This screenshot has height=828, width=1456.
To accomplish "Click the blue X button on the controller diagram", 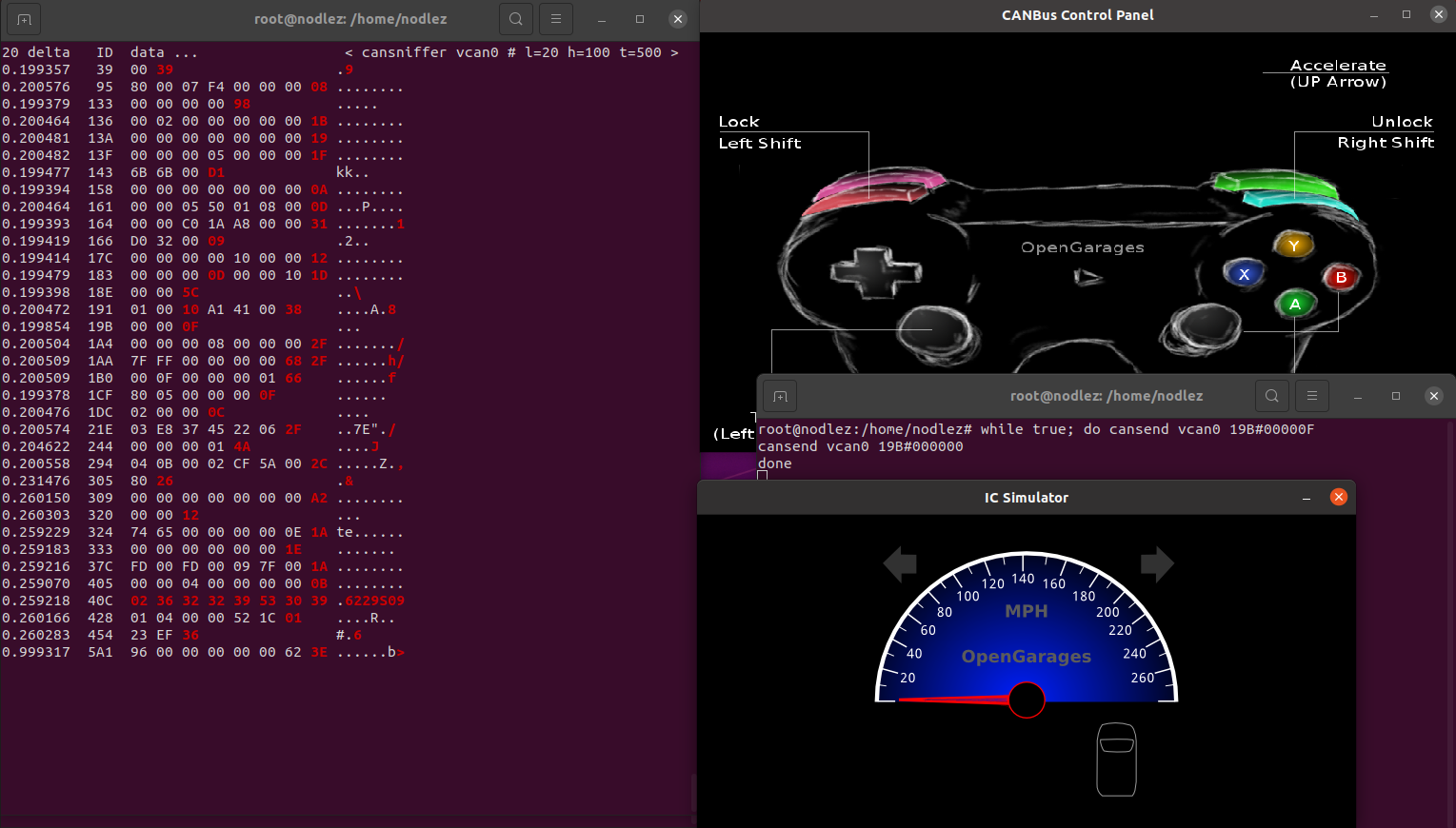I will coord(1245,273).
